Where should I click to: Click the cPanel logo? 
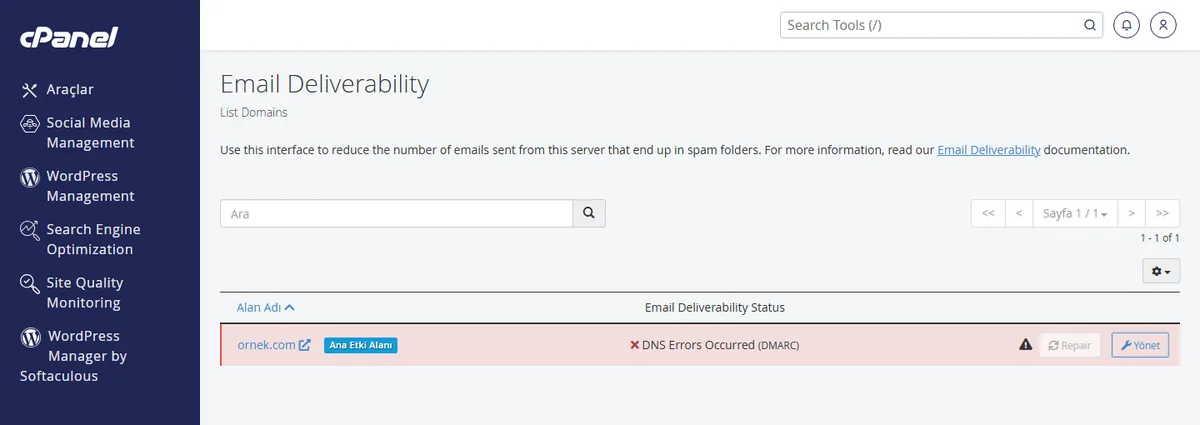pos(69,38)
